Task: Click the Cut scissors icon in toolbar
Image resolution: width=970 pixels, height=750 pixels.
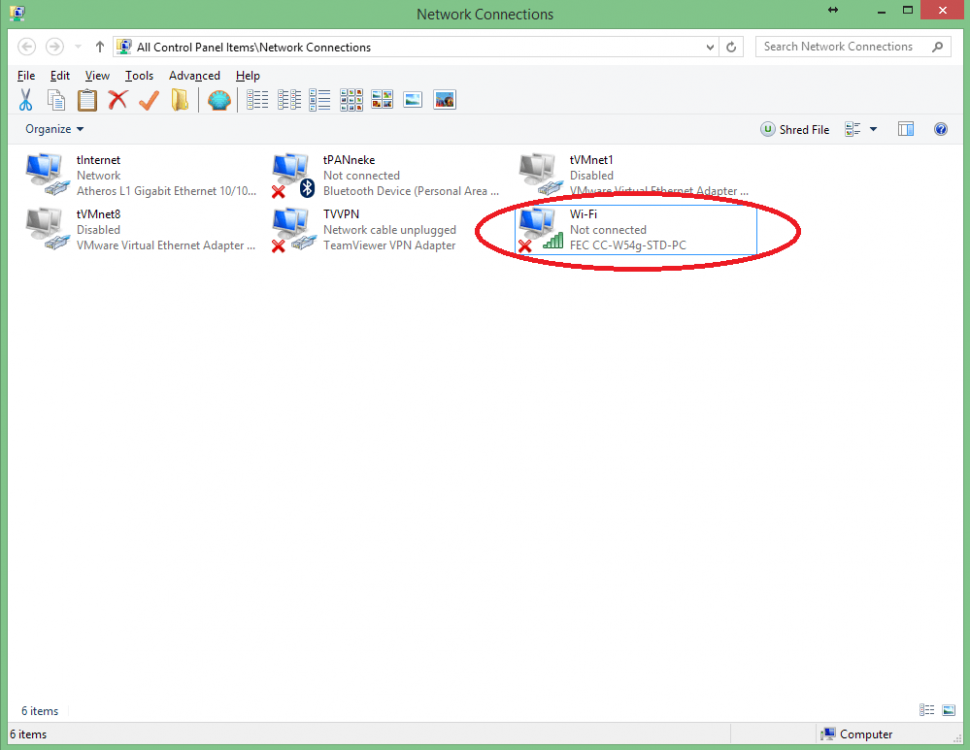Action: point(26,100)
